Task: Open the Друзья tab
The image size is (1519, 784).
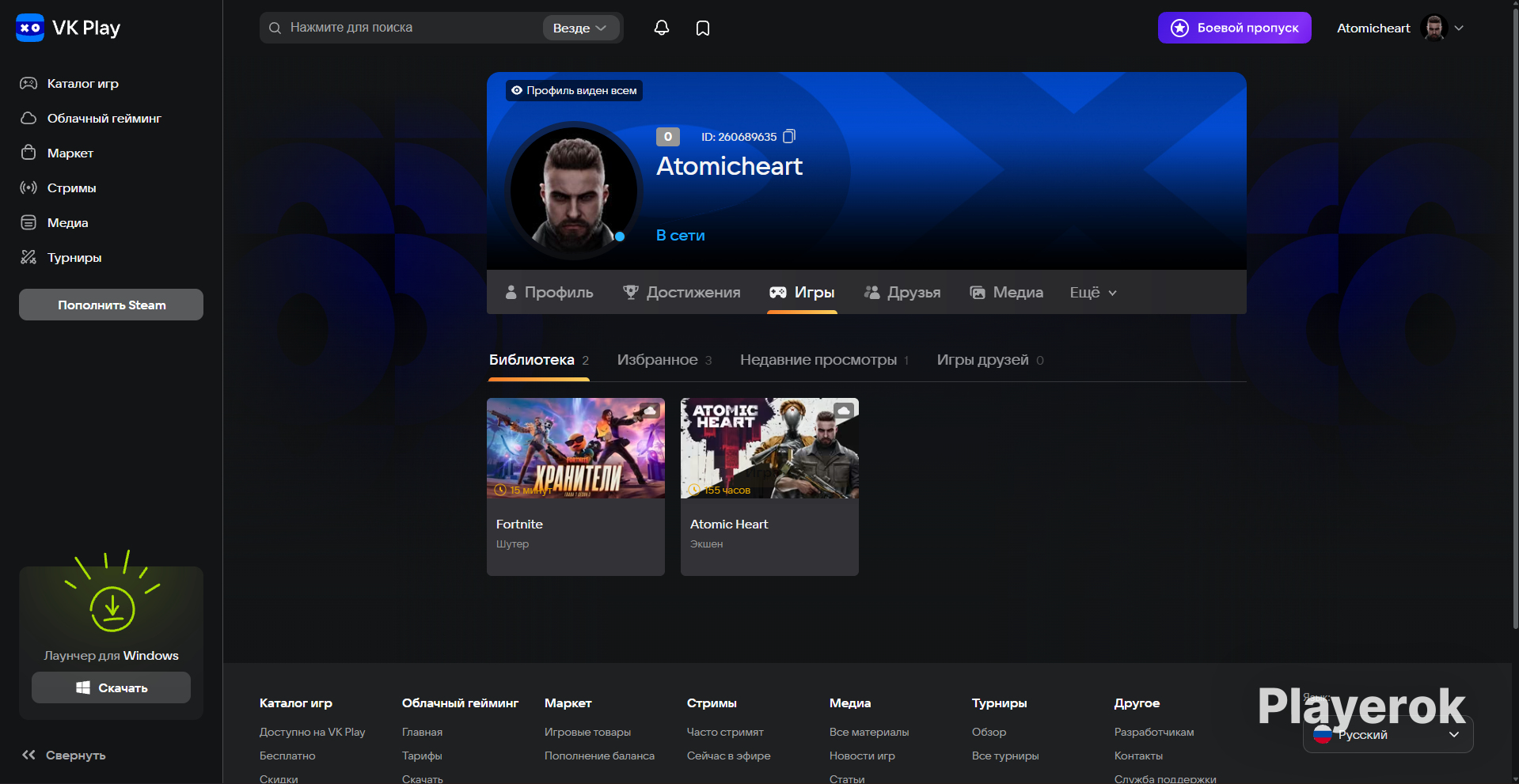Action: (x=902, y=293)
